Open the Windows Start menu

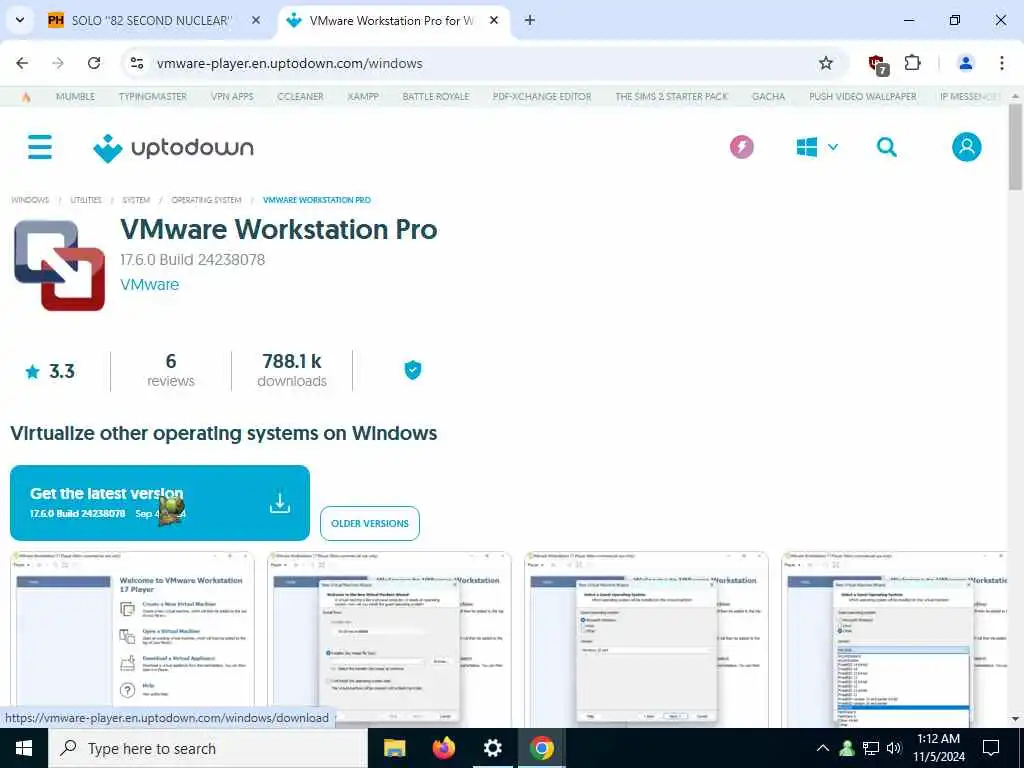tap(24, 748)
